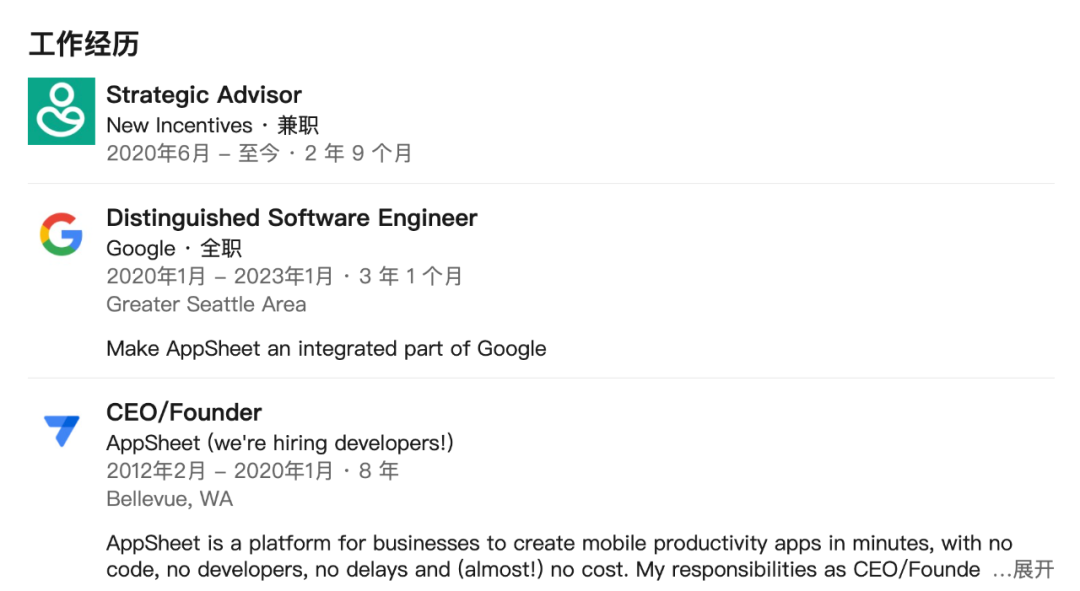
Task: Open the Google logo icon
Action: click(61, 234)
